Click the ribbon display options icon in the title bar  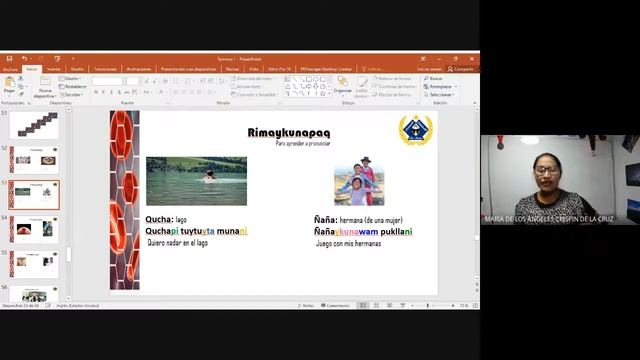click(x=423, y=59)
